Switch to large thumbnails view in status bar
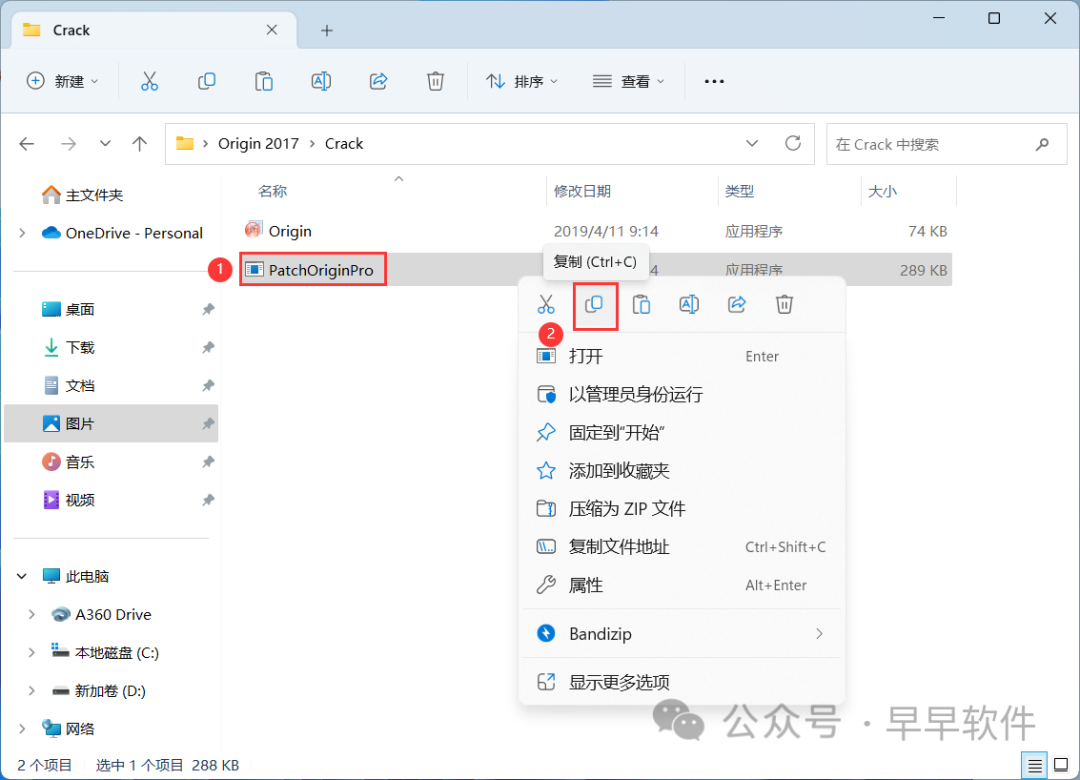The width and height of the screenshot is (1080, 780). pyautogui.click(x=1061, y=765)
